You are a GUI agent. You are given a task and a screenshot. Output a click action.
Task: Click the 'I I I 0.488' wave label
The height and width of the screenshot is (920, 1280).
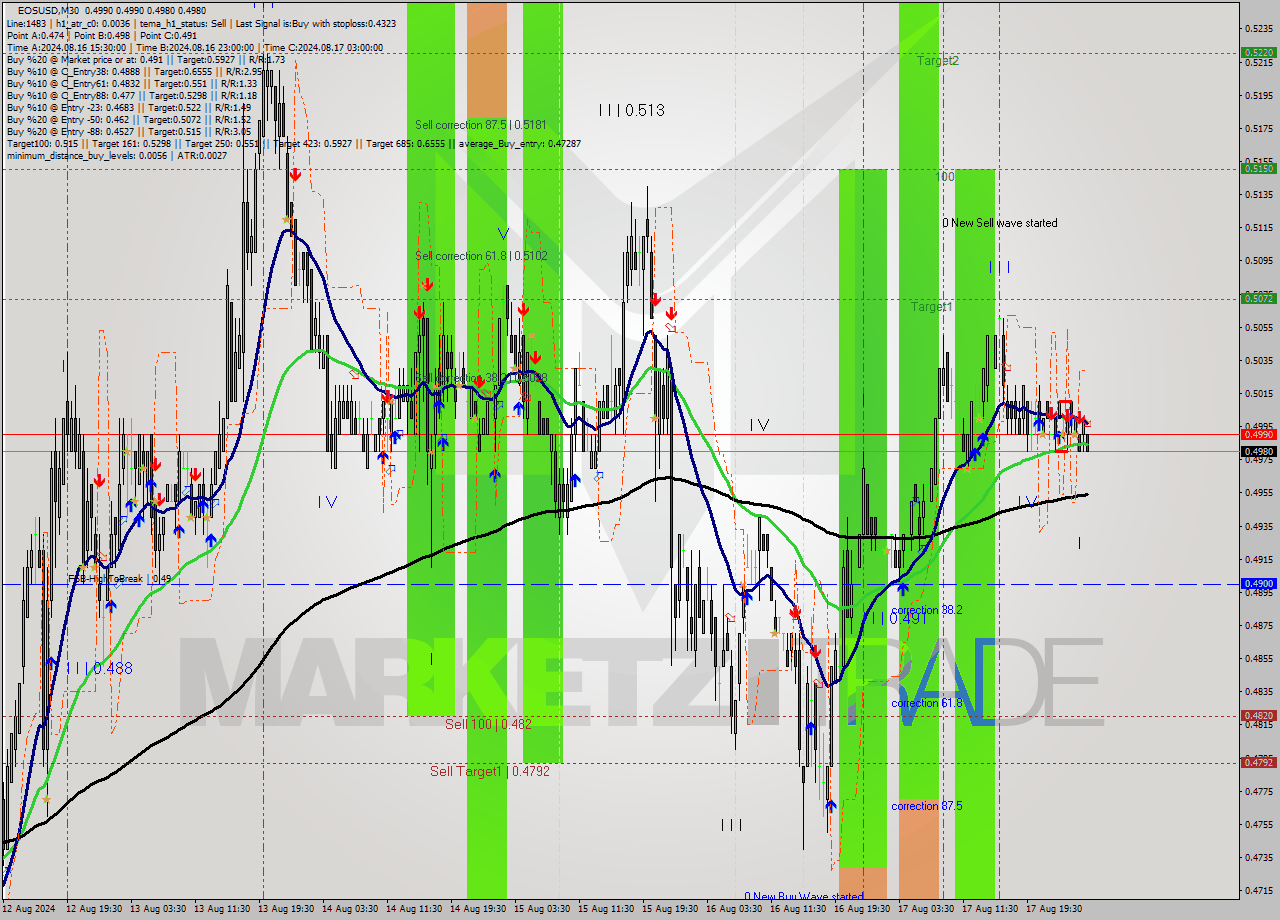(99, 668)
